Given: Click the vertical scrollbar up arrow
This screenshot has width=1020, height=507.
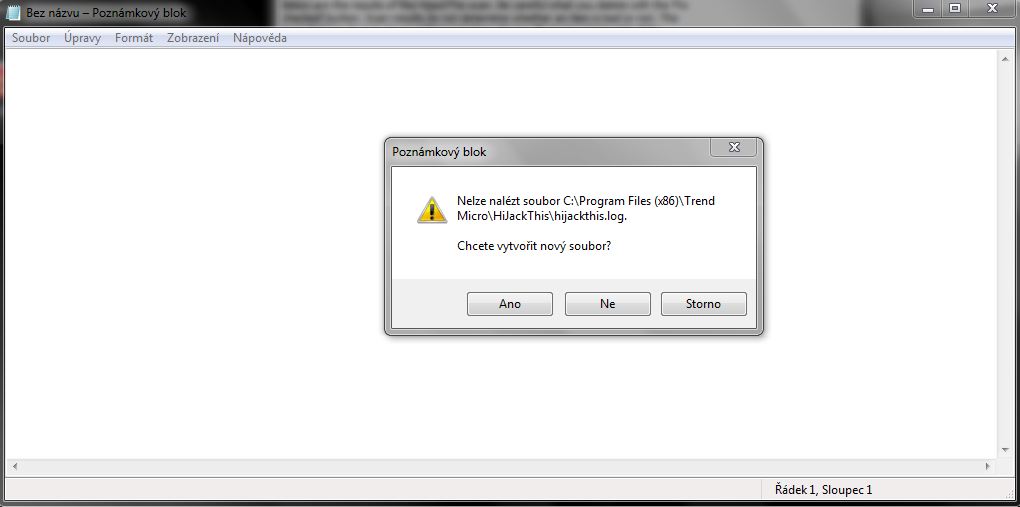Looking at the screenshot, I should (1005, 59).
